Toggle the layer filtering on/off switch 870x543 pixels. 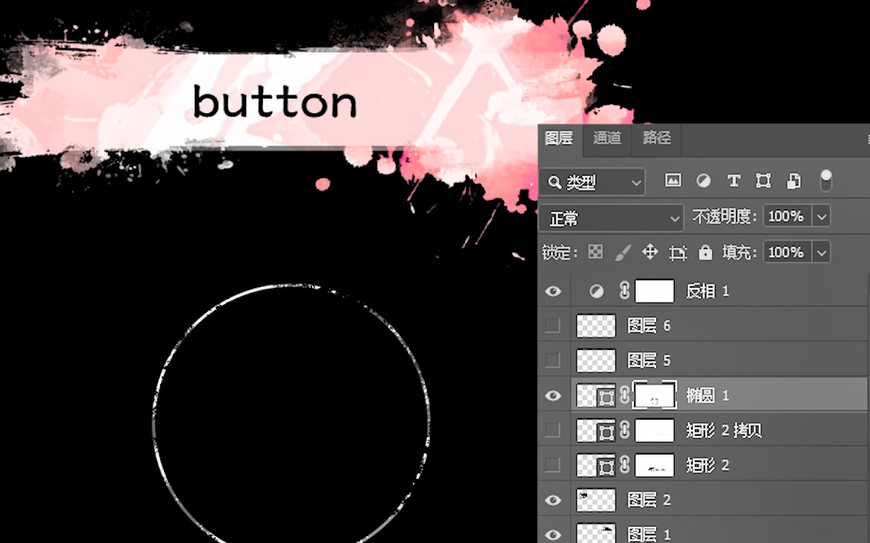click(826, 181)
